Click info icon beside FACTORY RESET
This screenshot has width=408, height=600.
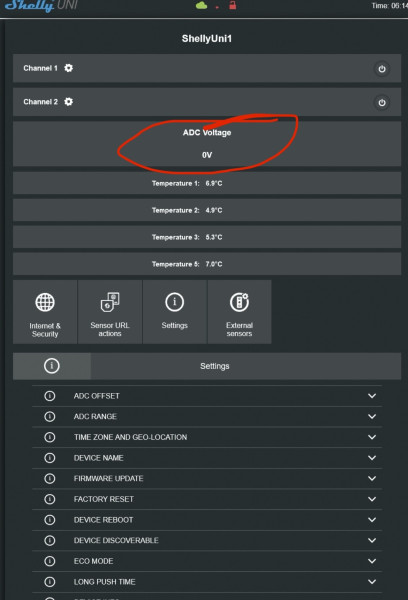tap(50, 499)
